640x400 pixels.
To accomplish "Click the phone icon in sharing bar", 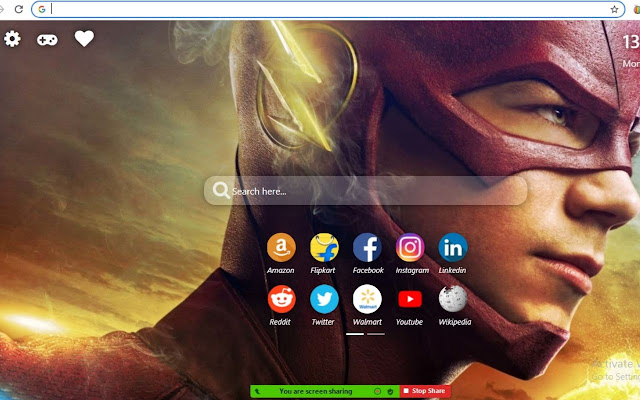I will 257,391.
